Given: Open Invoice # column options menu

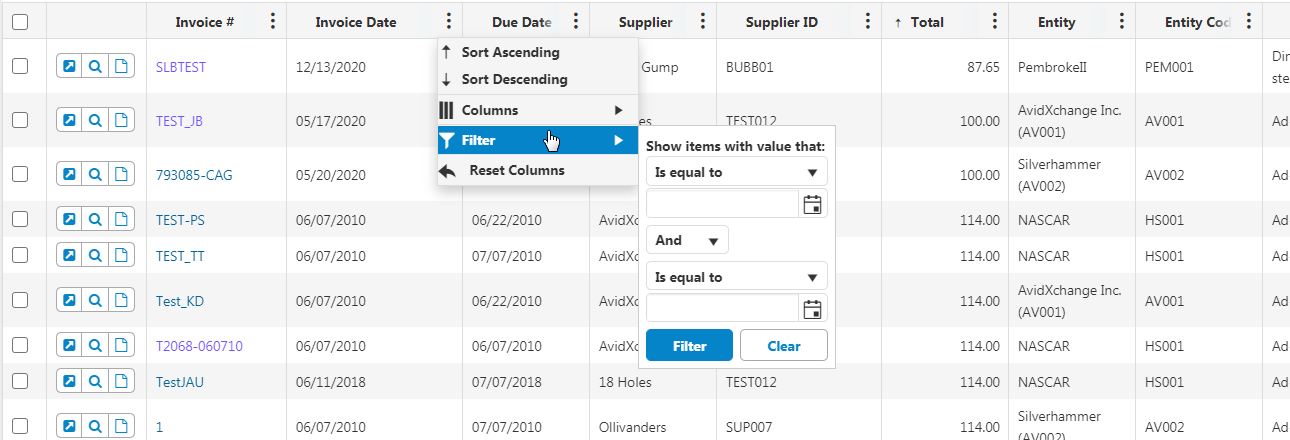Looking at the screenshot, I should point(273,22).
